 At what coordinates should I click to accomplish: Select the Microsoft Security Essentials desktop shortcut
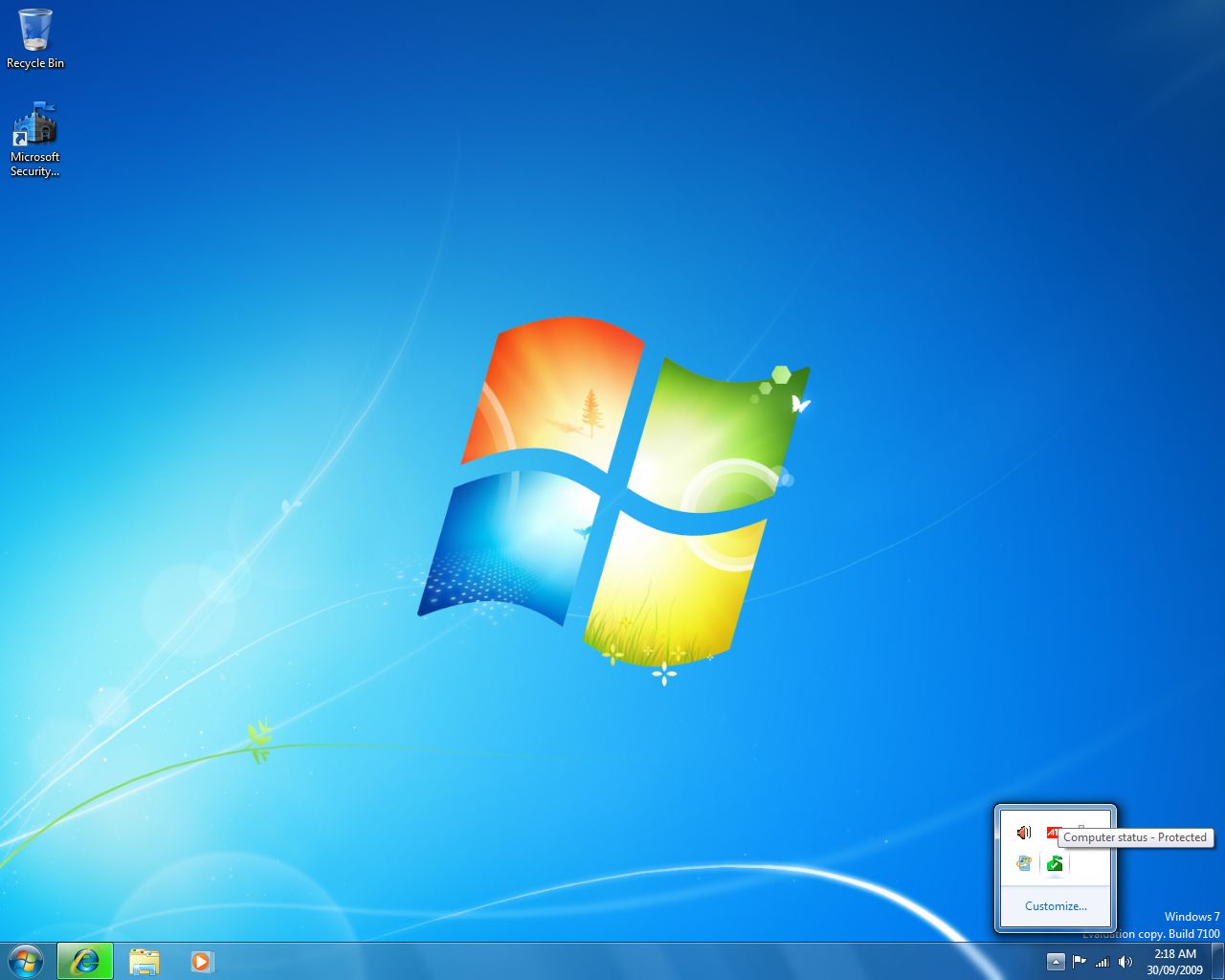click(34, 140)
